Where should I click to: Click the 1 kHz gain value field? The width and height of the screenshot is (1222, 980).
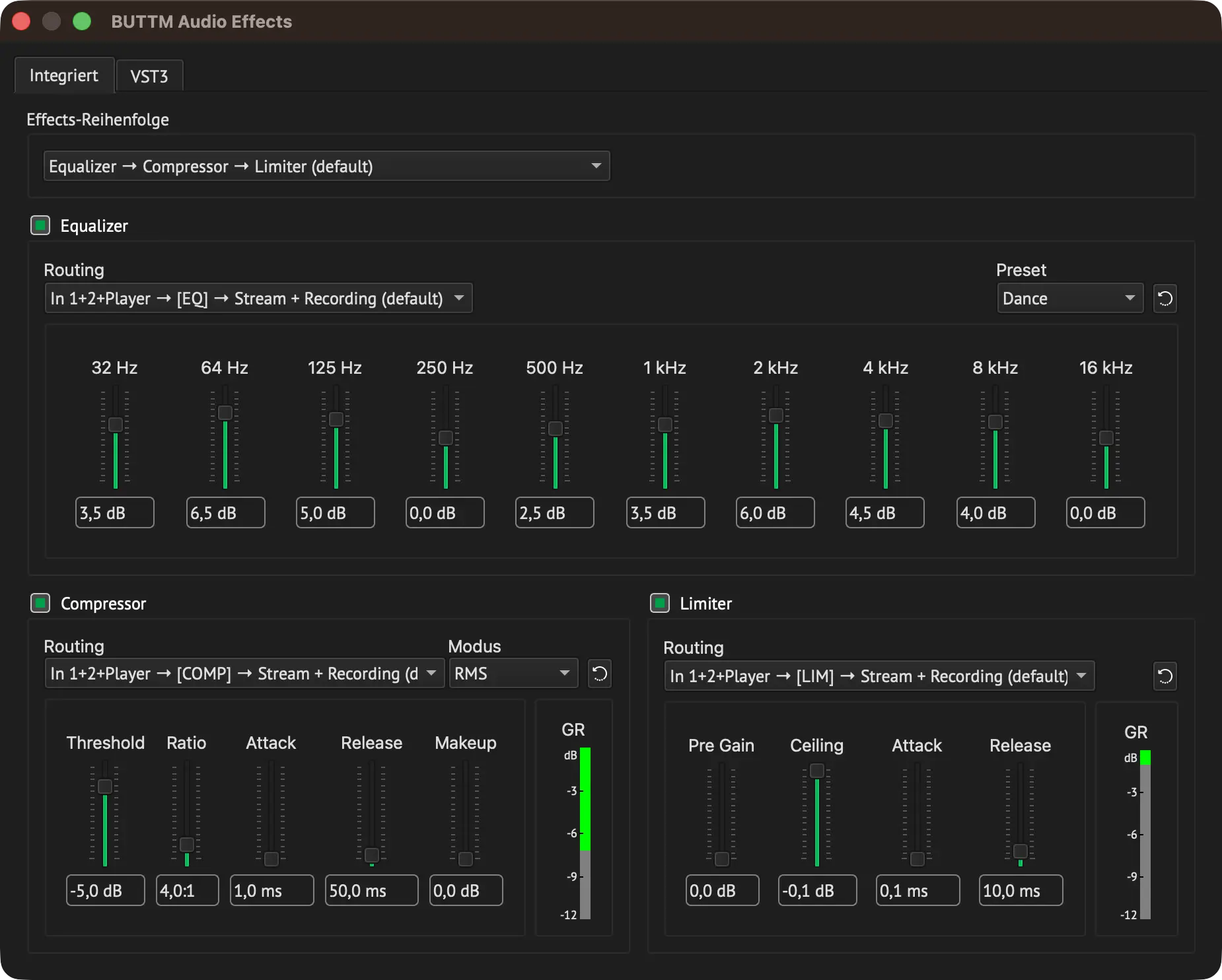(x=666, y=512)
